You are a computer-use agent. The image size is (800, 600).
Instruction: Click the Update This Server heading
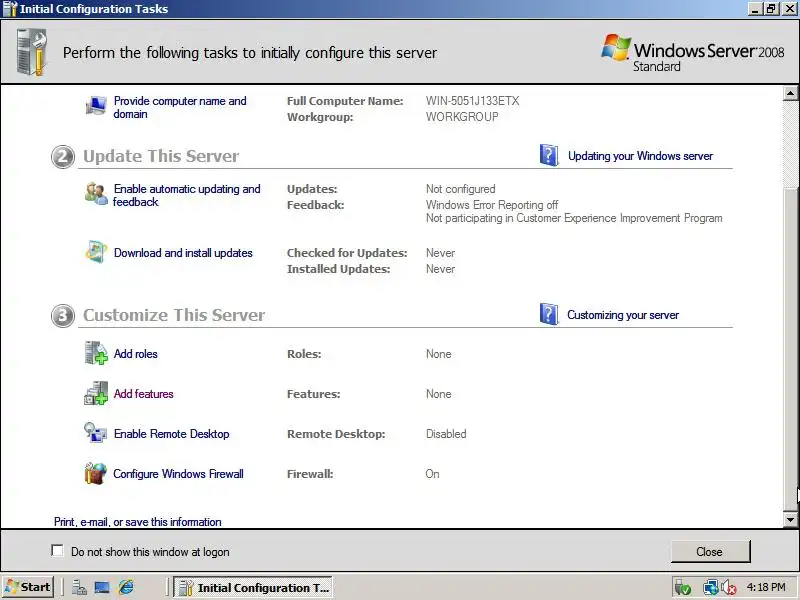click(x=161, y=156)
